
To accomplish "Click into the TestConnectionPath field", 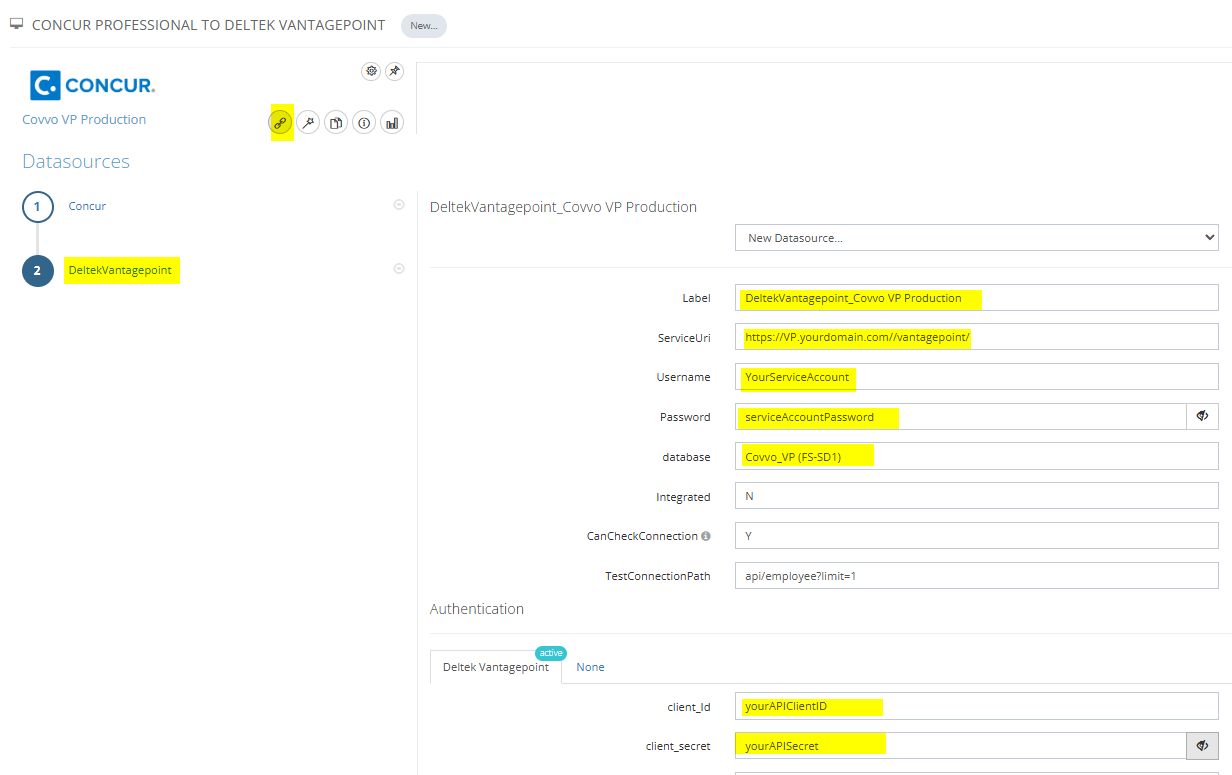I will coord(977,576).
